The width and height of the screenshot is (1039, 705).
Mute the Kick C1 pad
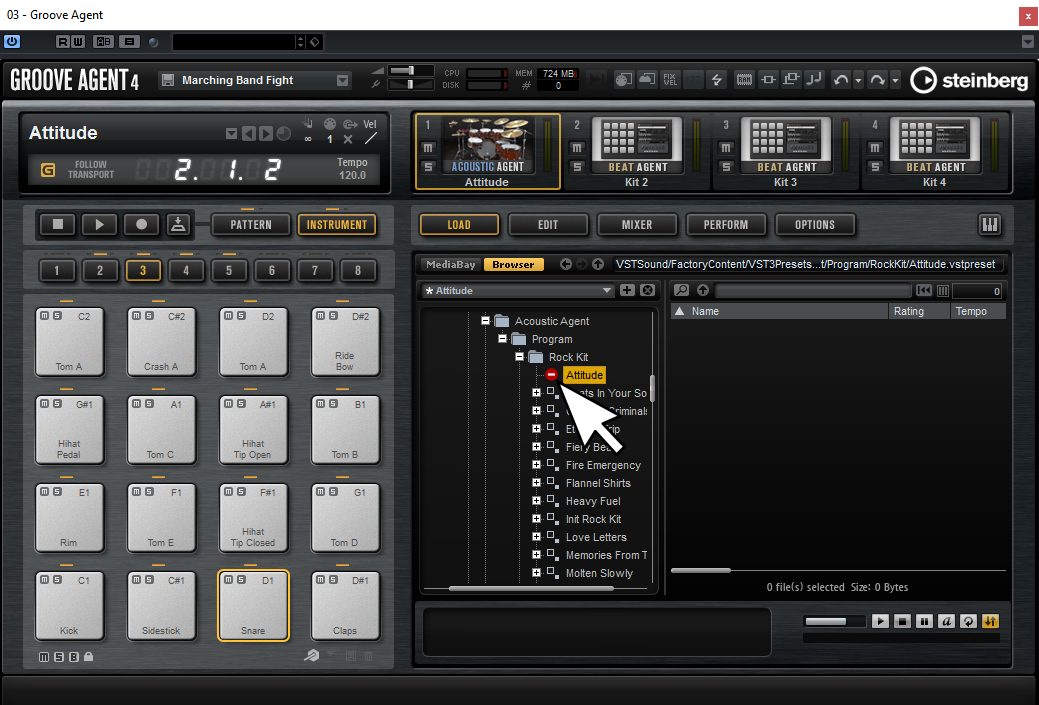tap(44, 580)
